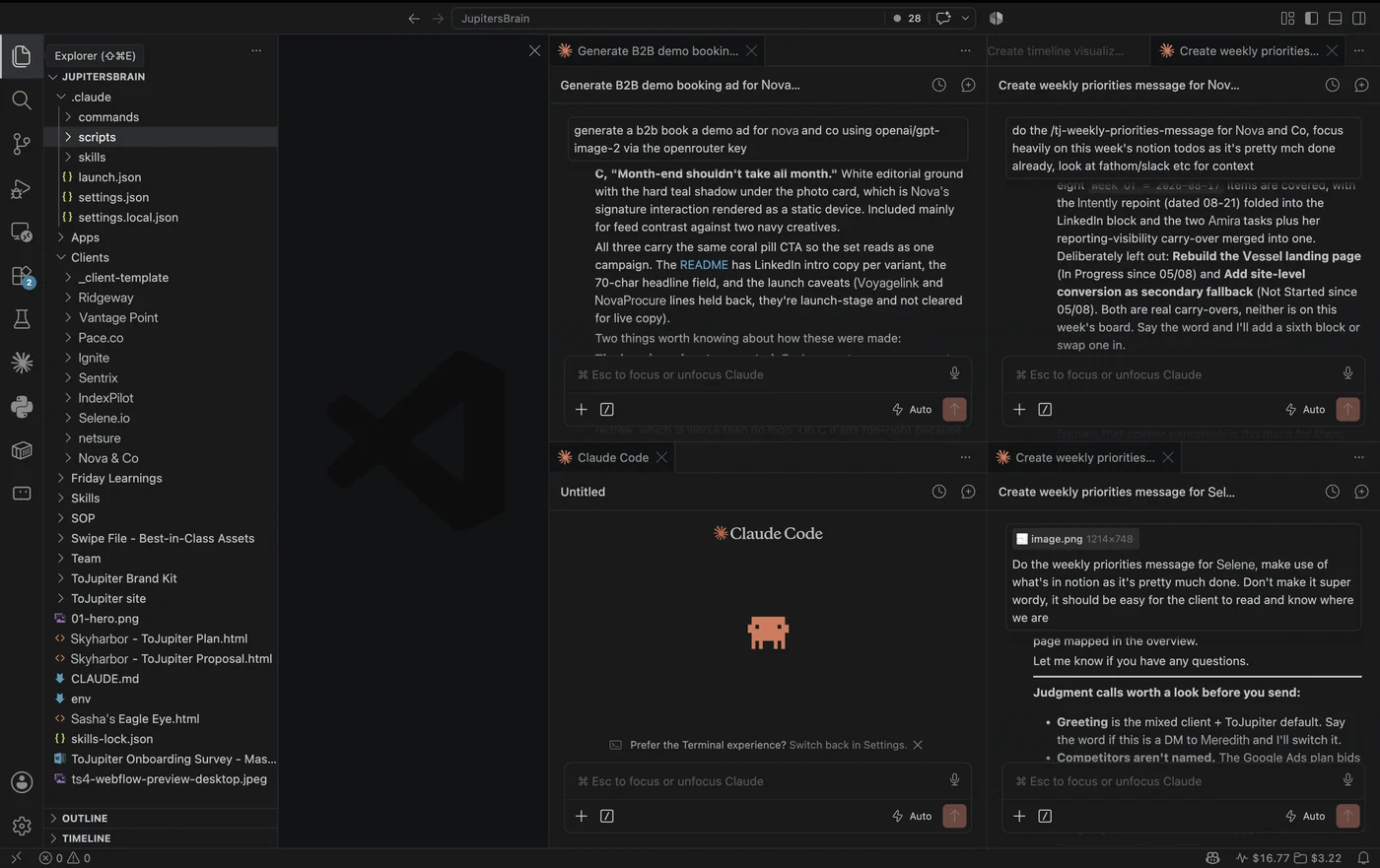Open Remote Explorer view in activity bar
Image resolution: width=1380 pixels, height=868 pixels.
click(x=22, y=233)
